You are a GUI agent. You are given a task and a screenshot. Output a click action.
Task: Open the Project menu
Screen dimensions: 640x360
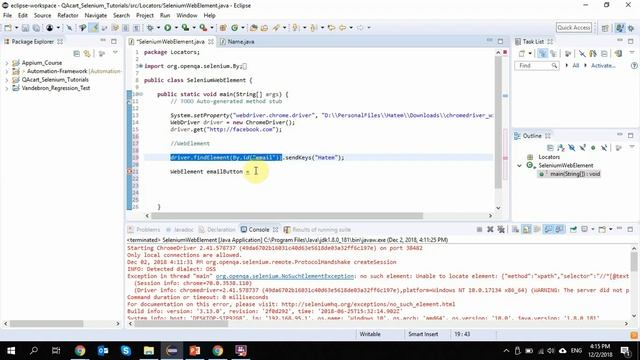pyautogui.click(x=145, y=16)
